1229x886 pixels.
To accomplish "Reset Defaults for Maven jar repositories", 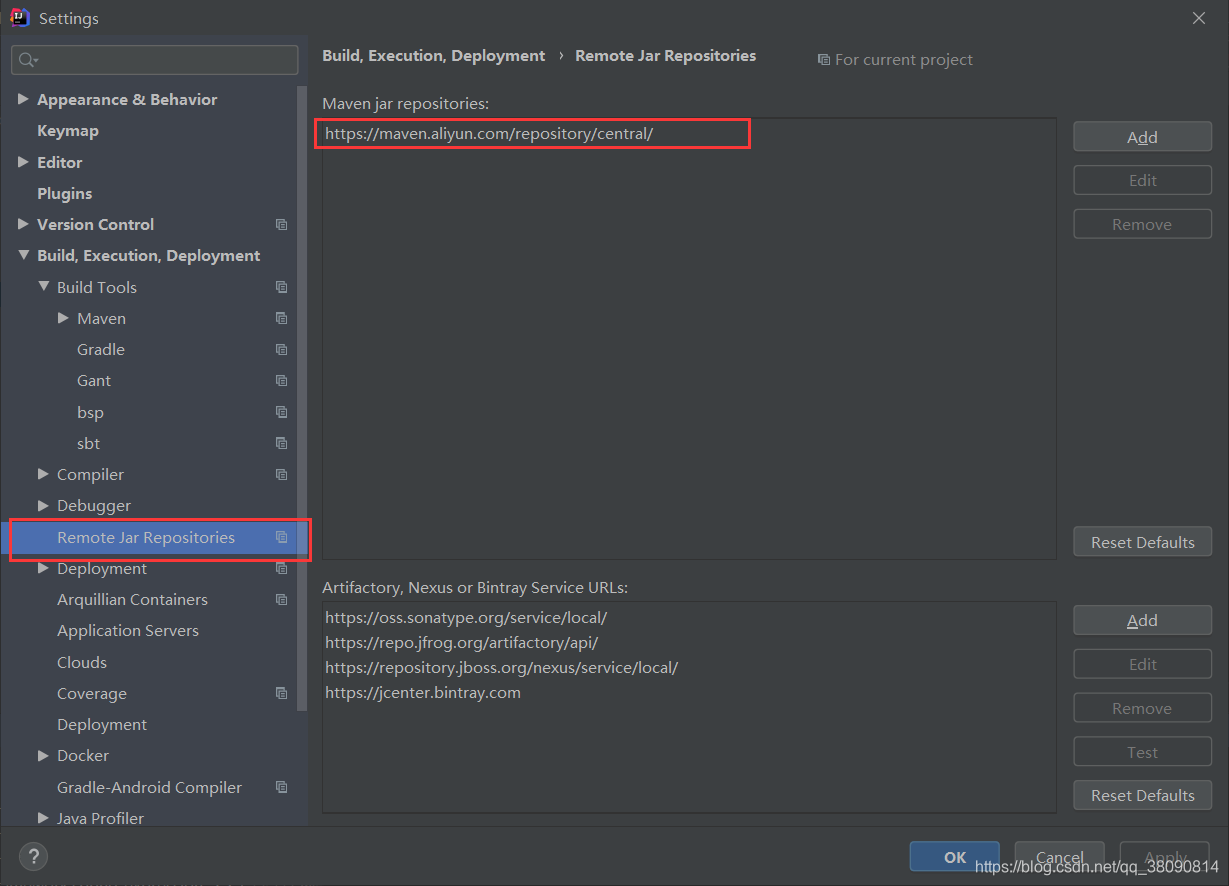I will [1142, 542].
